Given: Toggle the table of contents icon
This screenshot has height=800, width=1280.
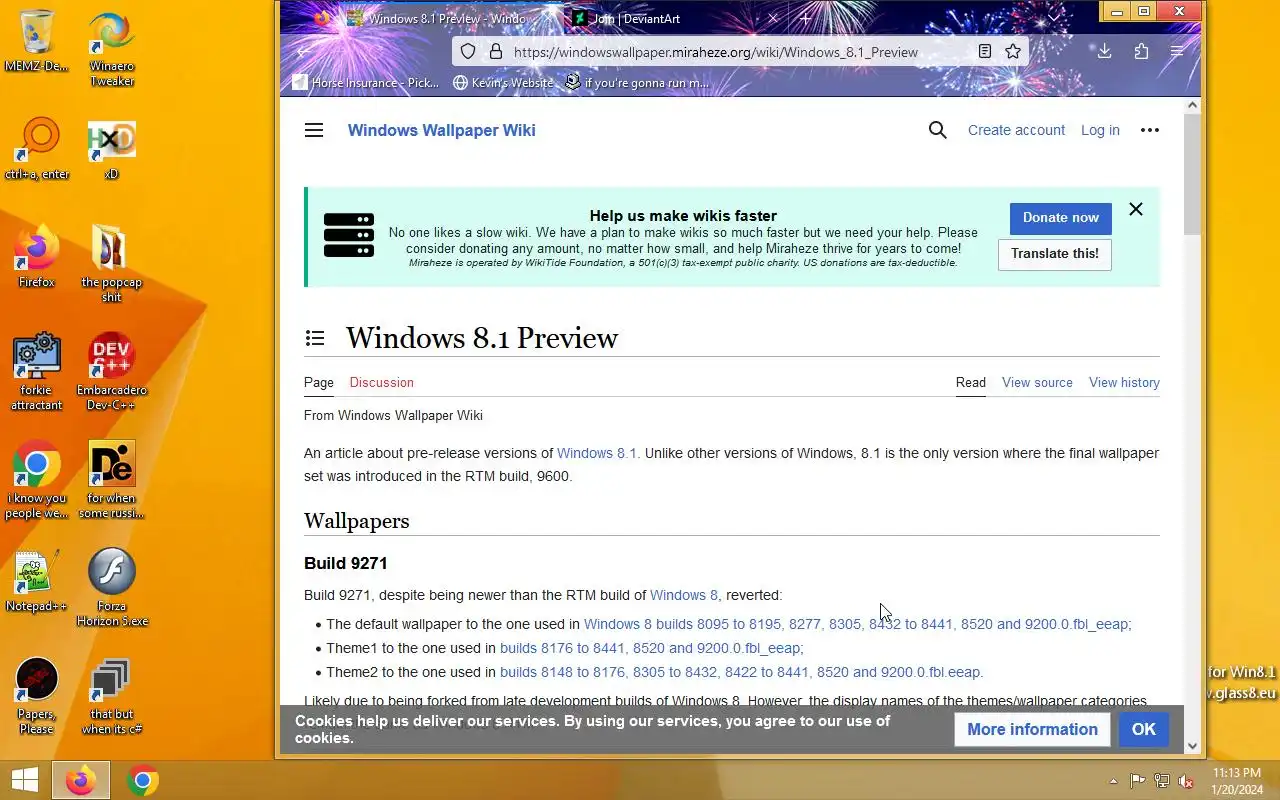Looking at the screenshot, I should pos(315,338).
